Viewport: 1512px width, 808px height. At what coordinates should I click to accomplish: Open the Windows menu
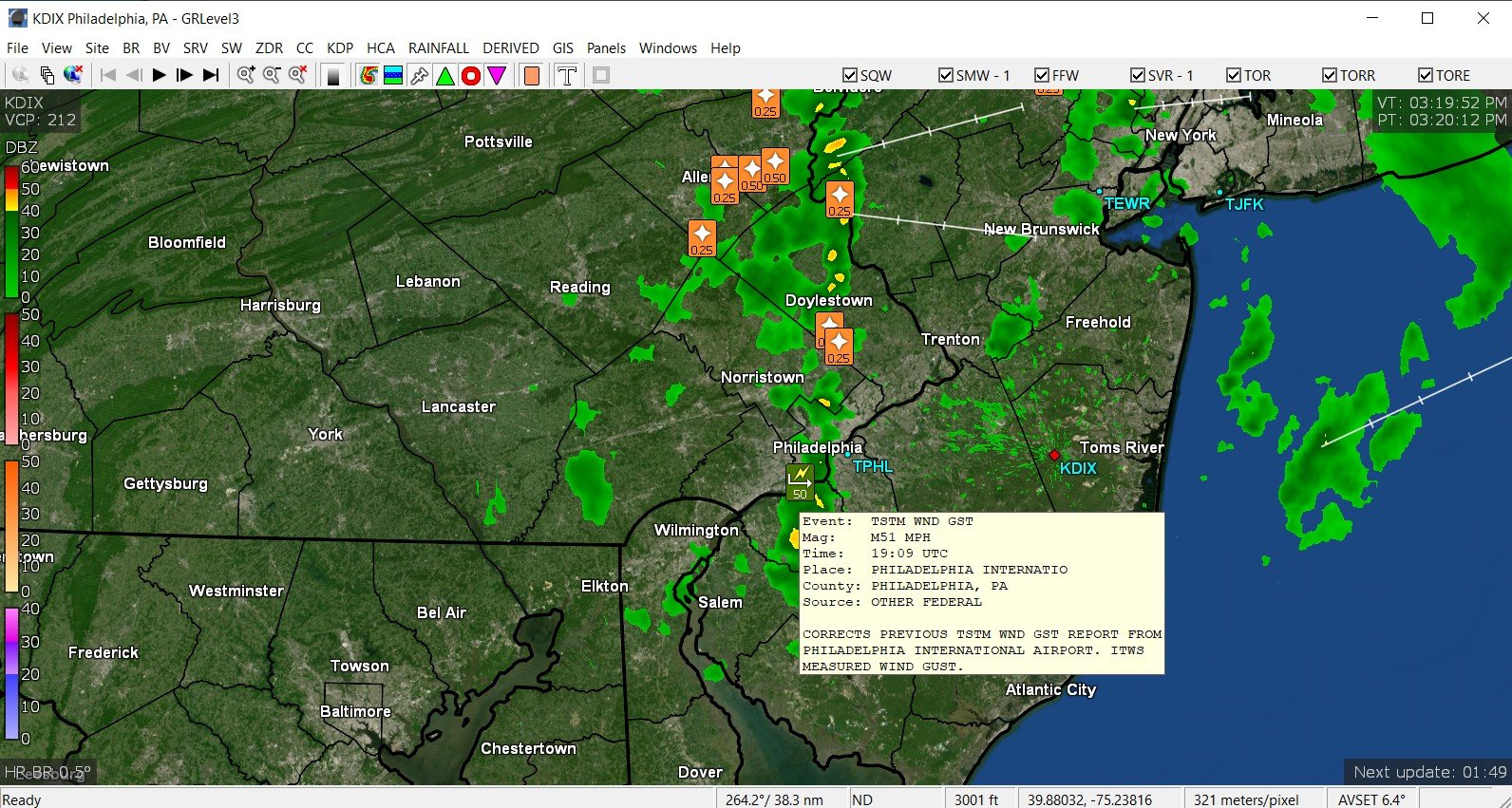click(668, 47)
